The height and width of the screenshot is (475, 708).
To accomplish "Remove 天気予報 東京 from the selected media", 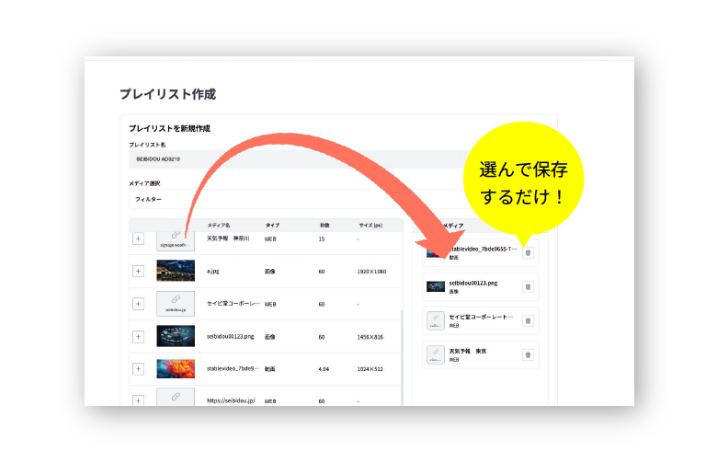I will tap(528, 355).
